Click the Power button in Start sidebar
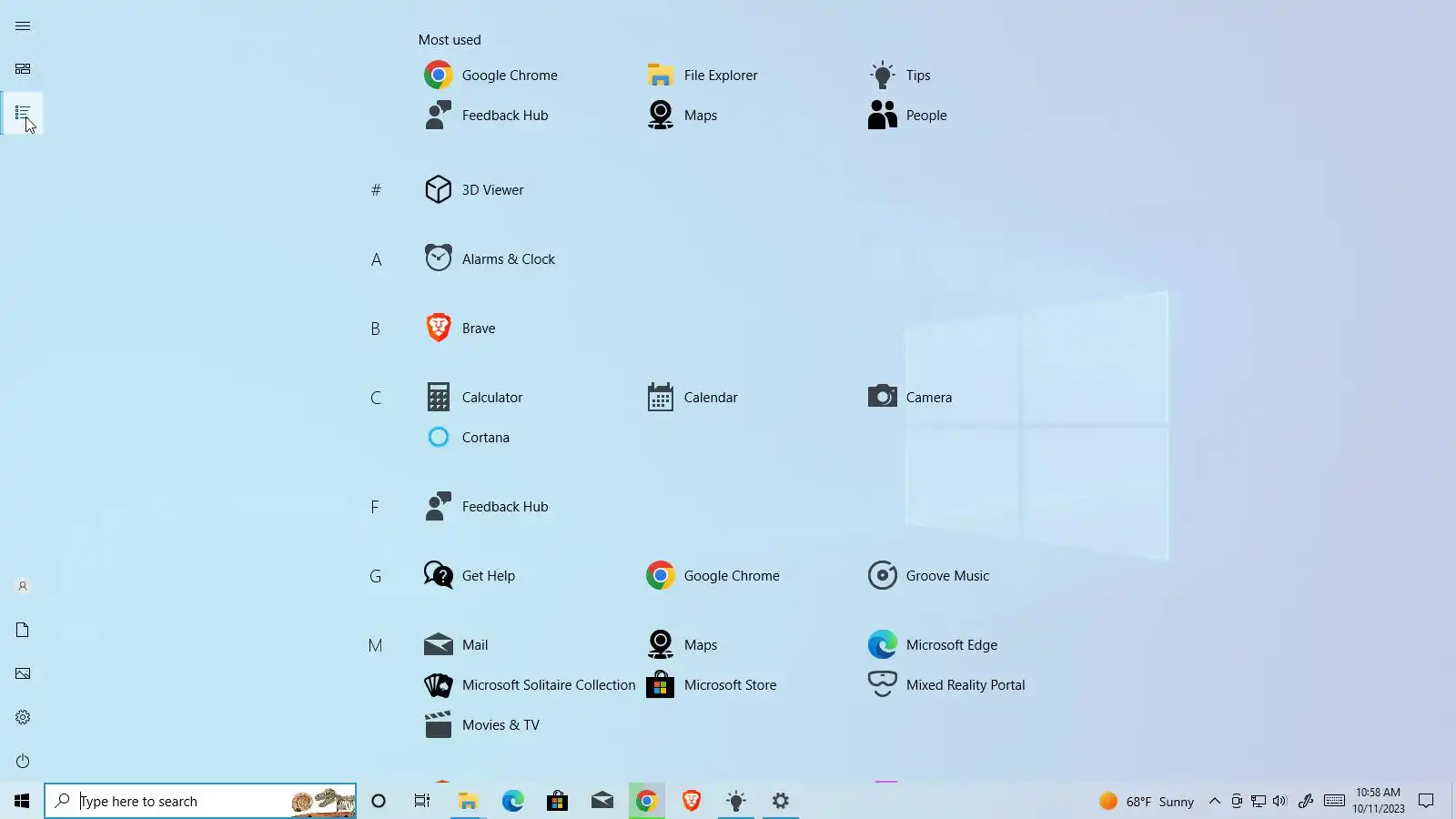1456x819 pixels. click(23, 762)
